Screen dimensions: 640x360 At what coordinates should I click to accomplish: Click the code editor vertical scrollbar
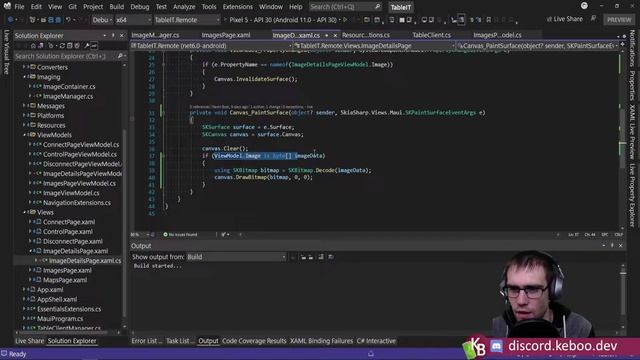coord(622,141)
